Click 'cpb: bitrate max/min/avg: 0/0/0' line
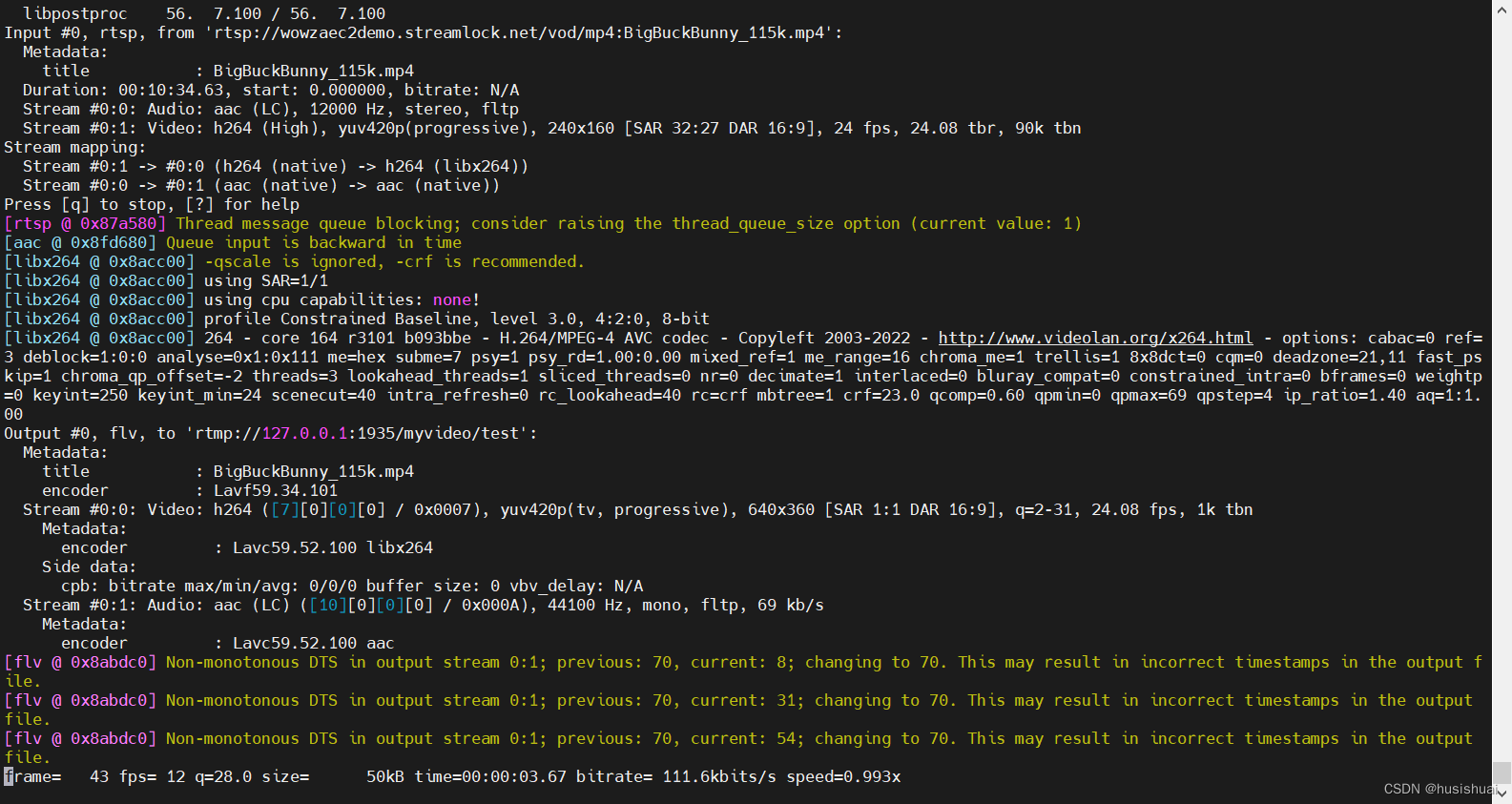 [352, 586]
